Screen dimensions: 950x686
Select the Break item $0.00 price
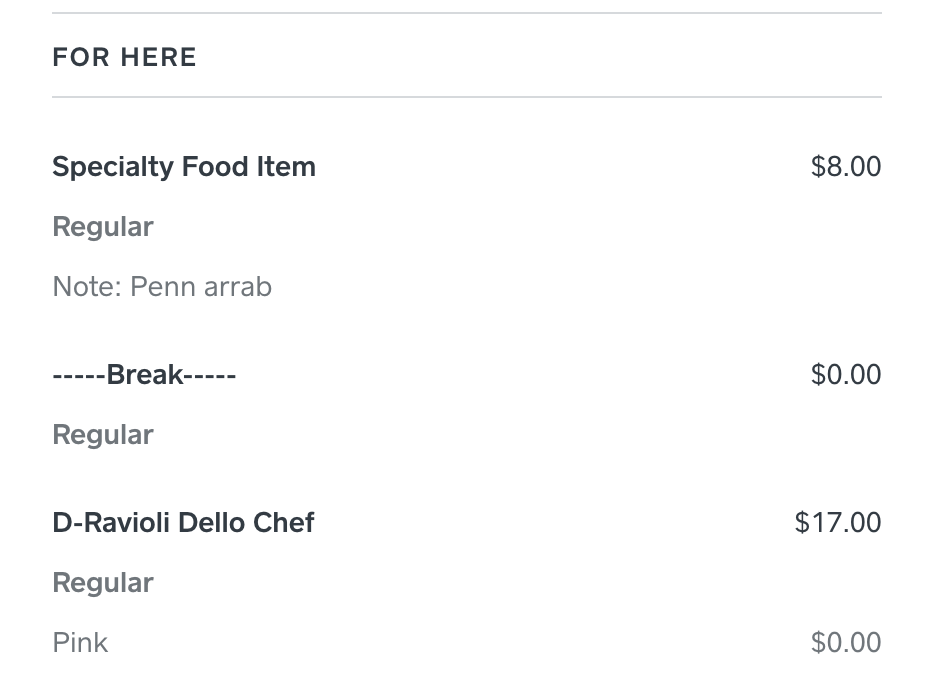pos(846,375)
